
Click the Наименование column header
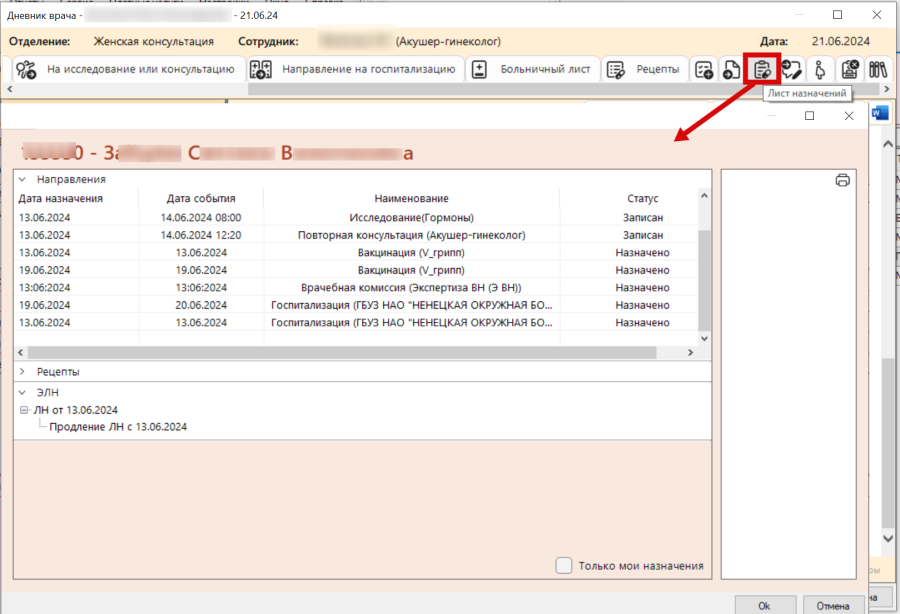[x=412, y=199]
